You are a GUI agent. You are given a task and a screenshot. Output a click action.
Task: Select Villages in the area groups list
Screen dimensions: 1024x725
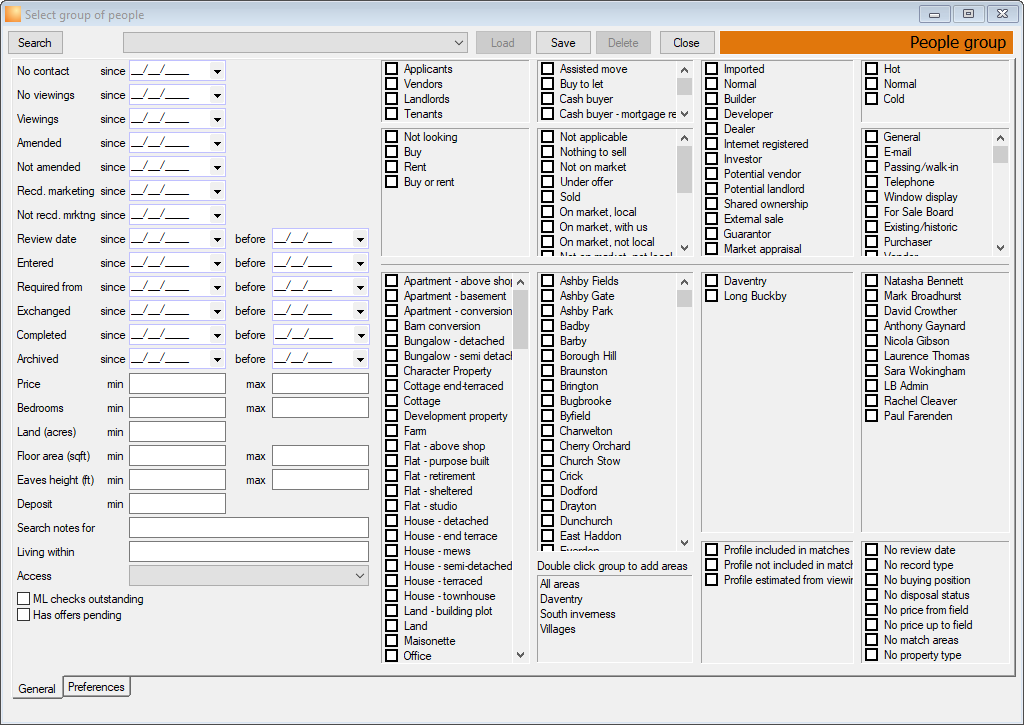tap(558, 629)
